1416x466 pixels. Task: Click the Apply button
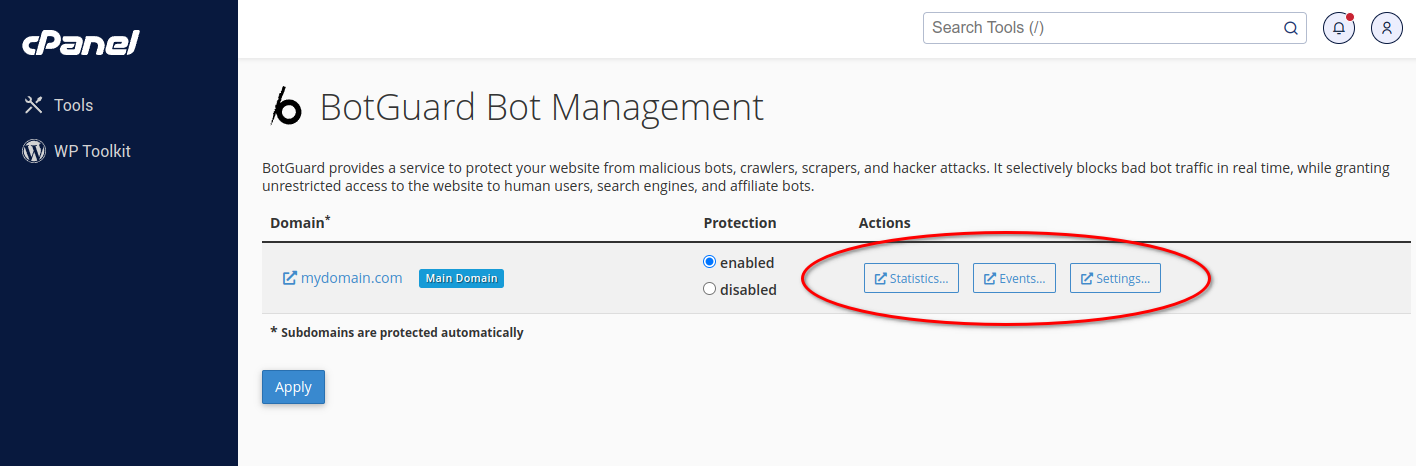pos(293,387)
